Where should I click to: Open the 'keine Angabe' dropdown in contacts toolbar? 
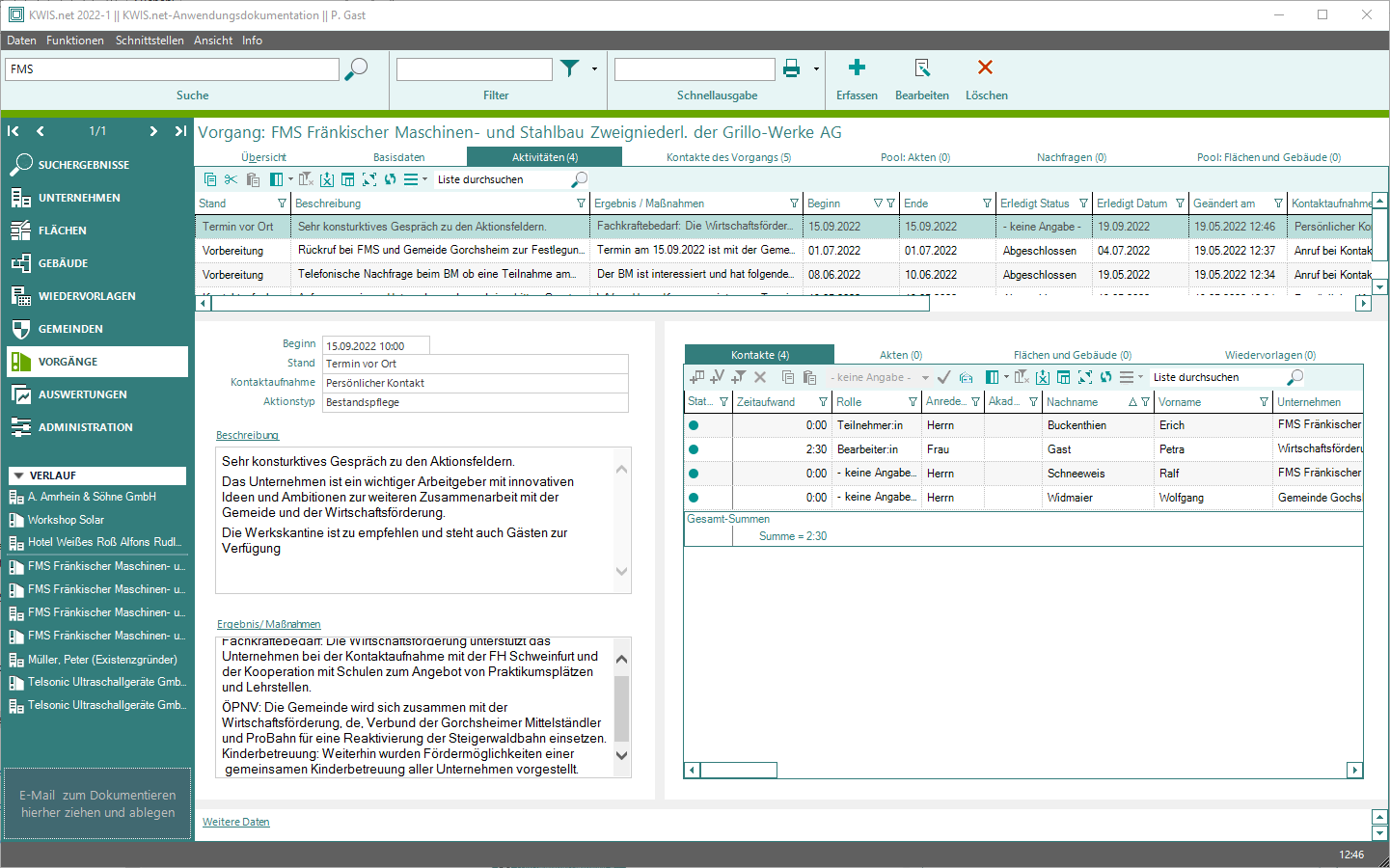925,377
